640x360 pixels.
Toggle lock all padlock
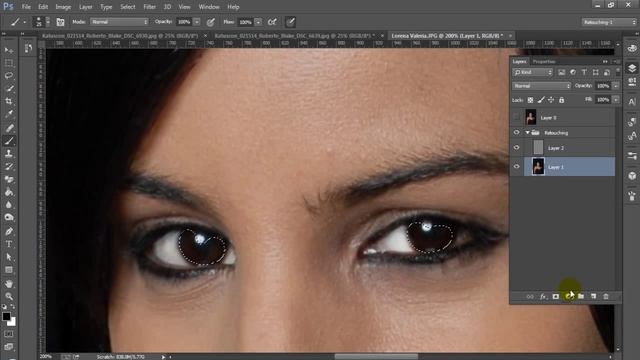click(x=562, y=100)
